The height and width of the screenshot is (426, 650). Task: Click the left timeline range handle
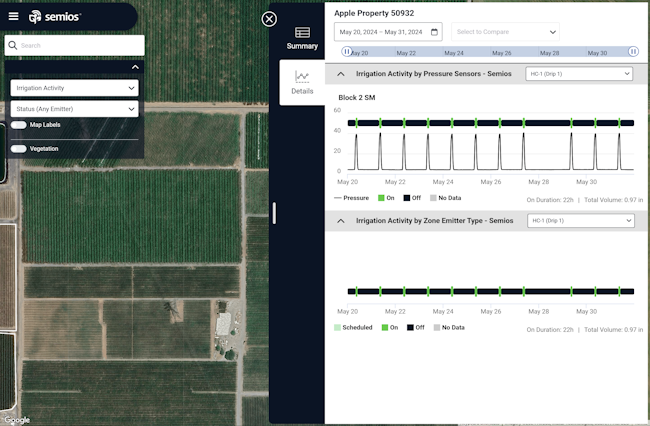pos(347,51)
